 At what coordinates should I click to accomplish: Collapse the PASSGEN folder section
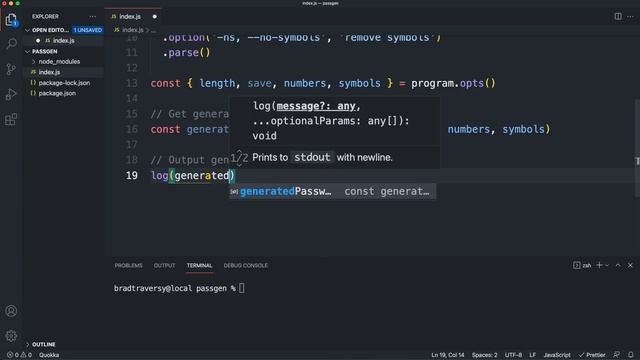(27, 51)
